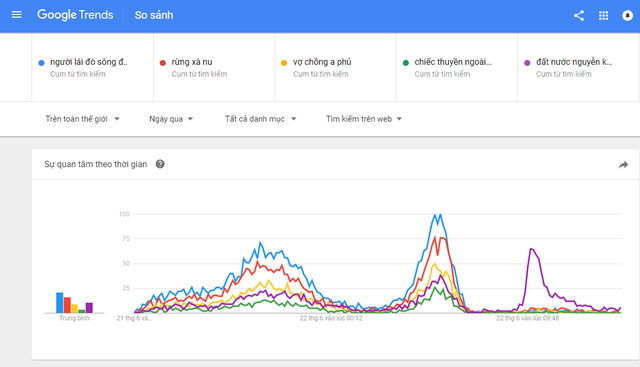Click the purple peak on the chart
The width and height of the screenshot is (640, 367).
click(531, 248)
